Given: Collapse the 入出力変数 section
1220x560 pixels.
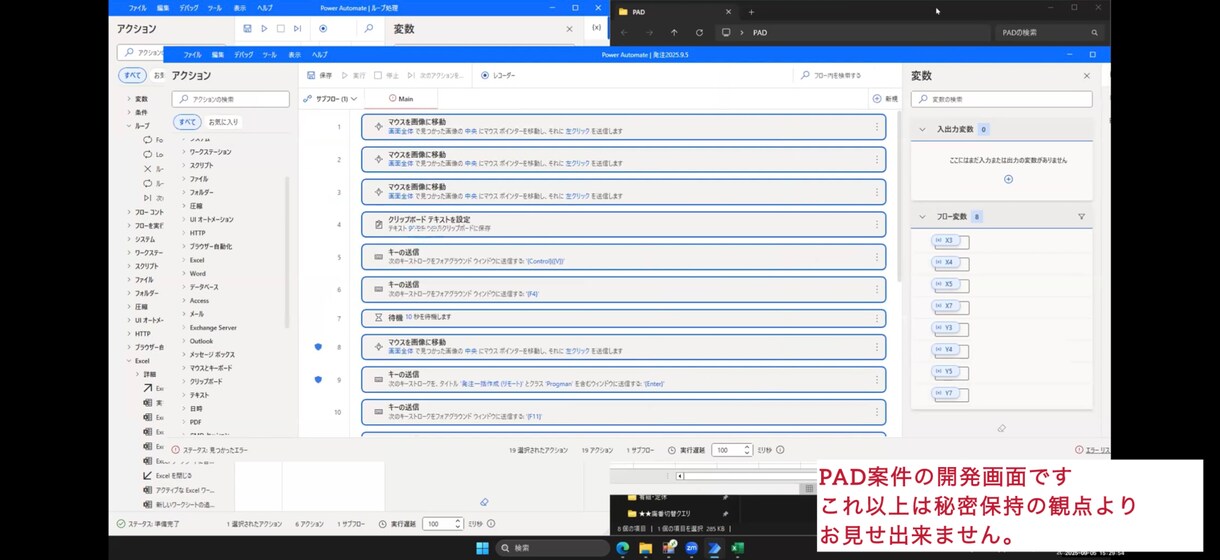Looking at the screenshot, I should click(x=924, y=129).
